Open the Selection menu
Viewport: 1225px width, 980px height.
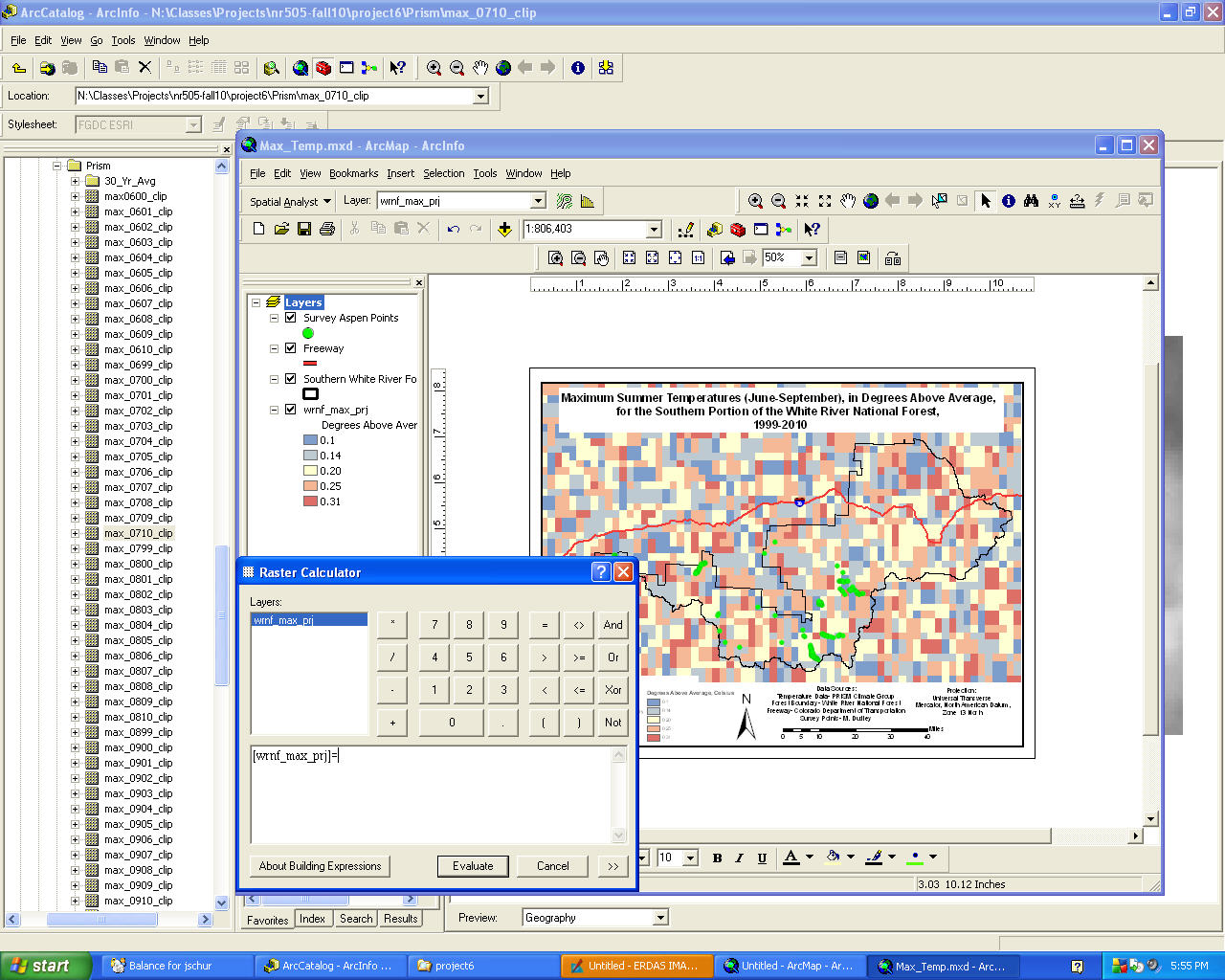click(x=443, y=173)
